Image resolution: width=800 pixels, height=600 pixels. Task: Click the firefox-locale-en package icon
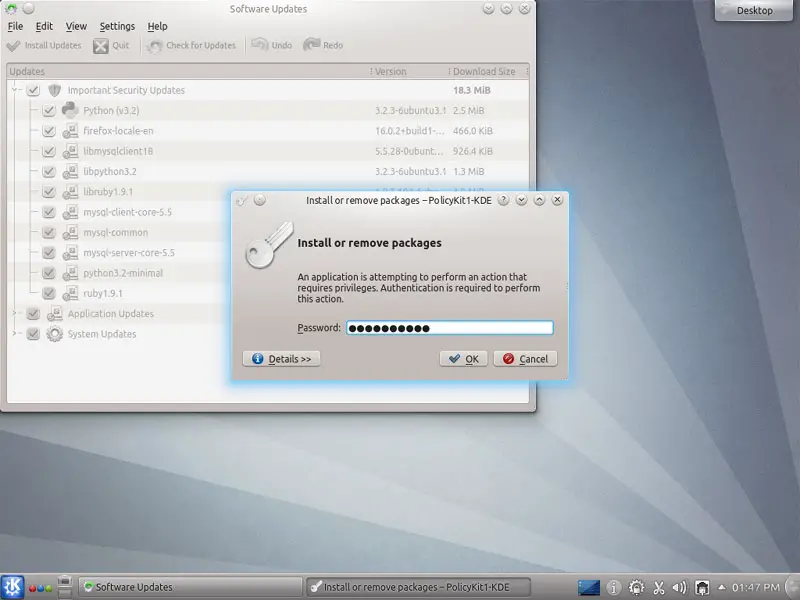(x=70, y=131)
